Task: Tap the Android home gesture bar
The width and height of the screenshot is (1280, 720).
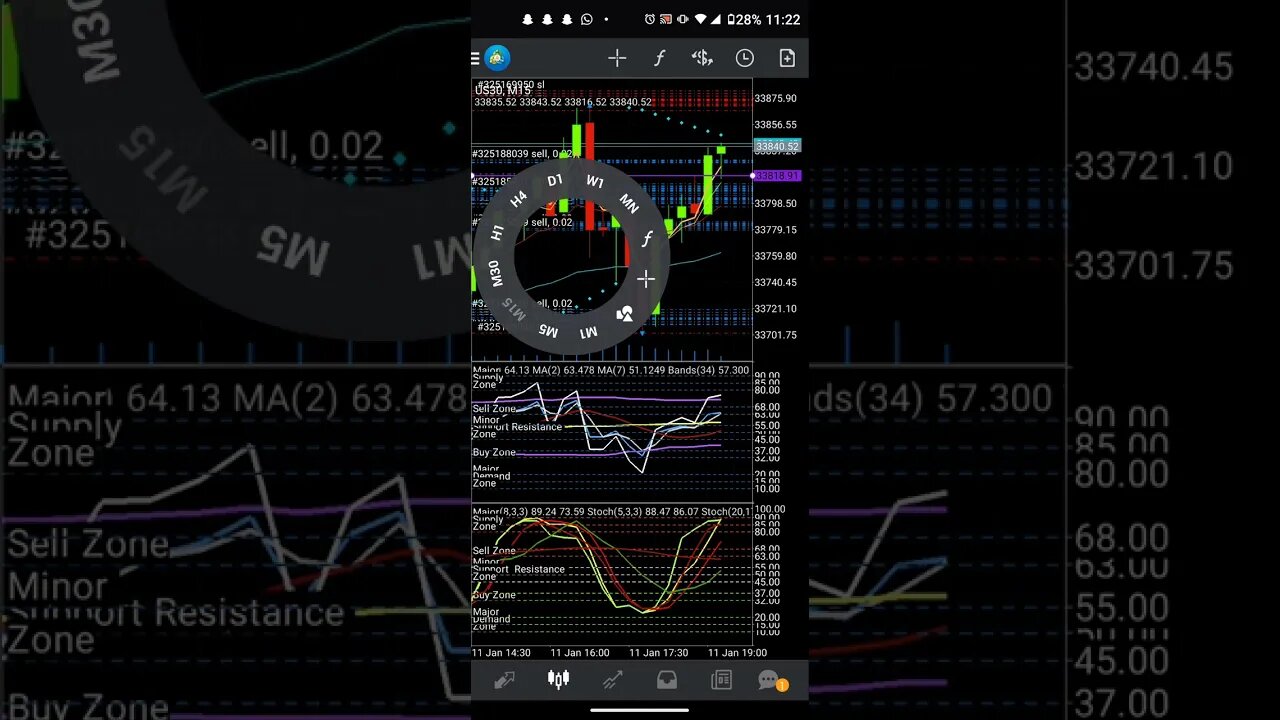Action: coord(640,710)
